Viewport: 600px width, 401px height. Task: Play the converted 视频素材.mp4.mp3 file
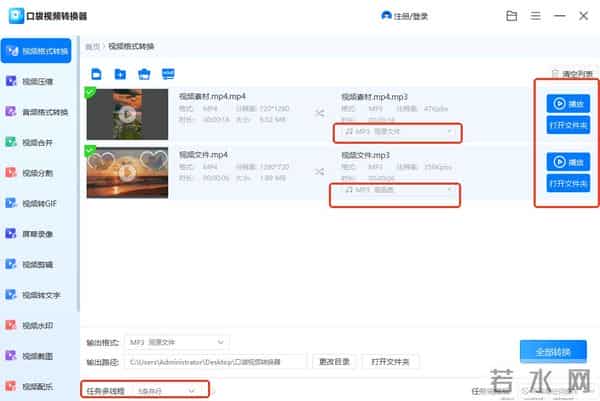click(568, 104)
